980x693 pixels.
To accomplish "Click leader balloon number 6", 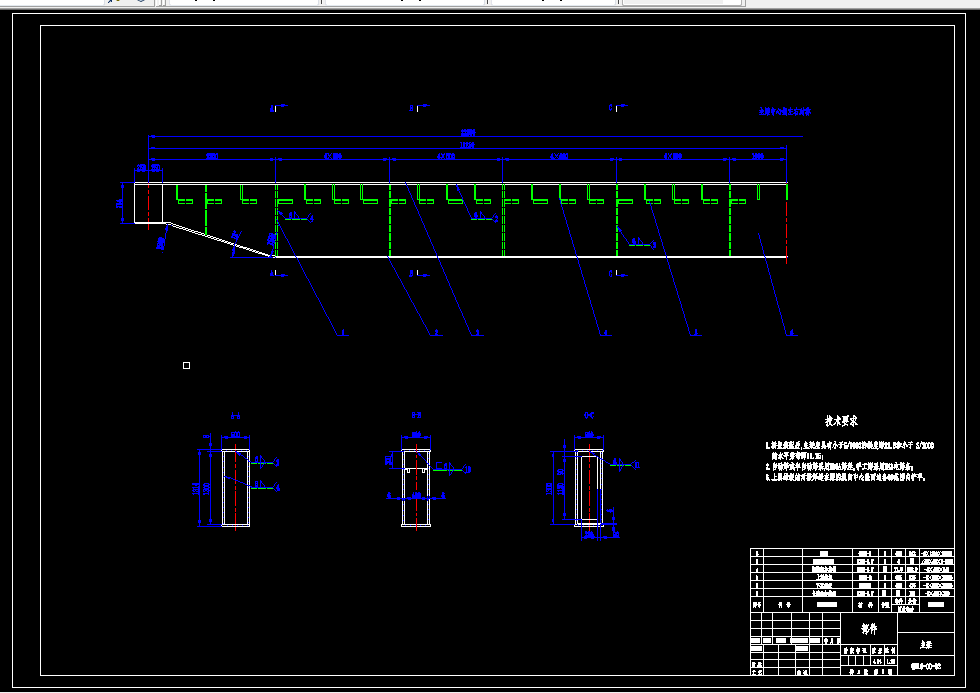I will click(791, 332).
